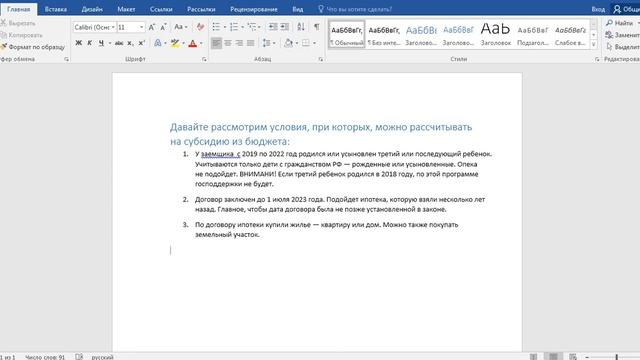Open Выделить selection options
This screenshot has width=640, height=360.
(623, 47)
